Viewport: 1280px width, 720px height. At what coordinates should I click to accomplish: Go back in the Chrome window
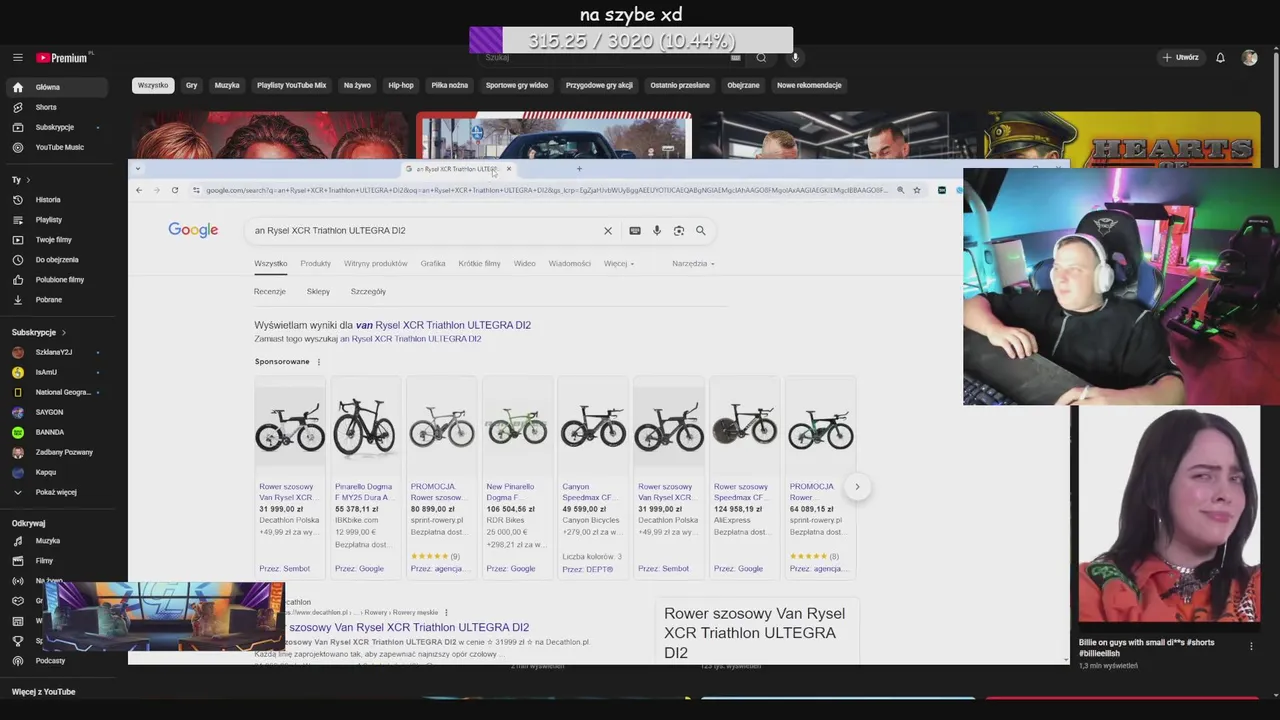(139, 190)
